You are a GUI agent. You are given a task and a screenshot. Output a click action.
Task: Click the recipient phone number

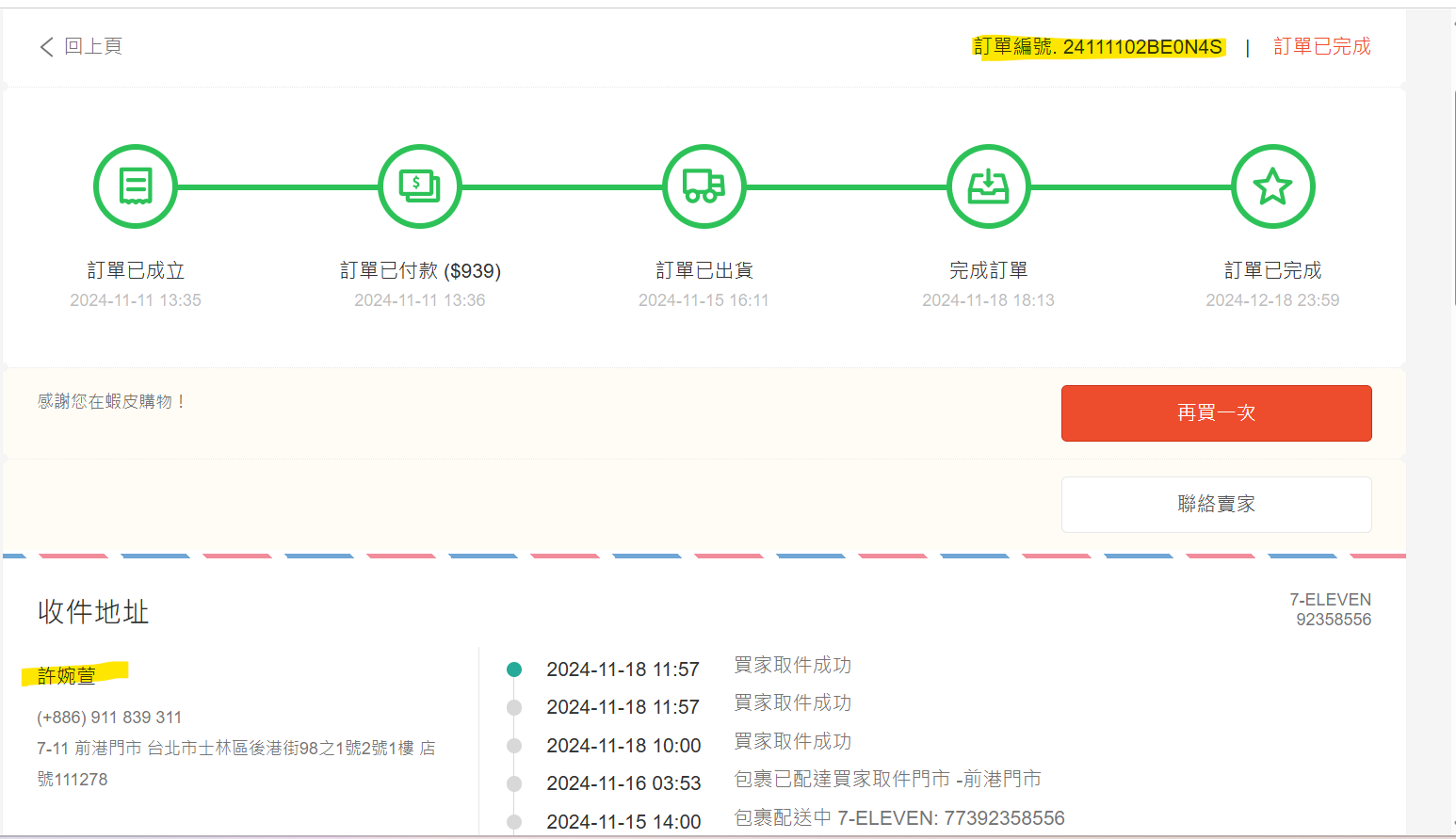coord(109,718)
